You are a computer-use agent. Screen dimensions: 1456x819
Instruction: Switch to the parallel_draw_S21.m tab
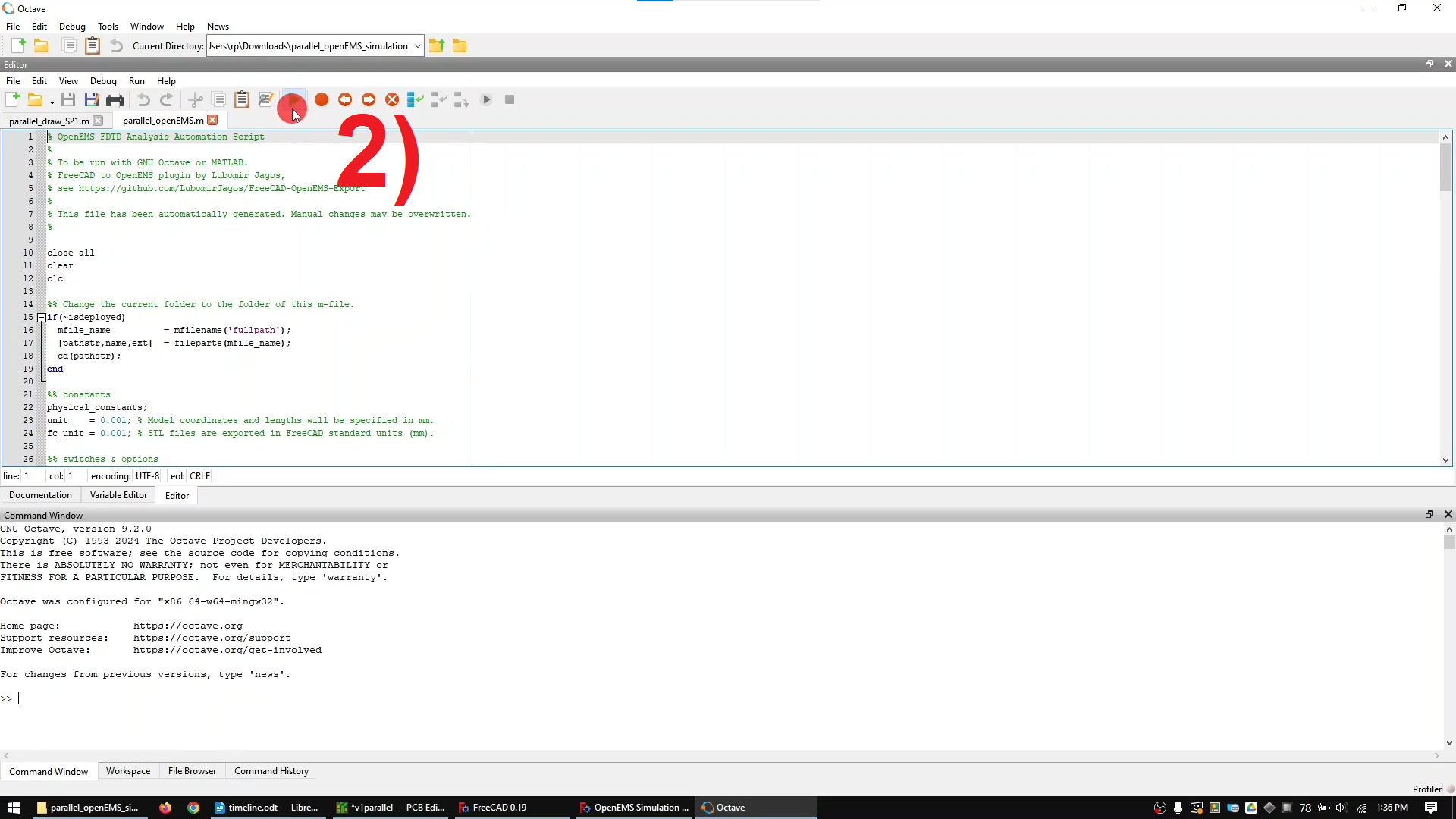click(49, 121)
